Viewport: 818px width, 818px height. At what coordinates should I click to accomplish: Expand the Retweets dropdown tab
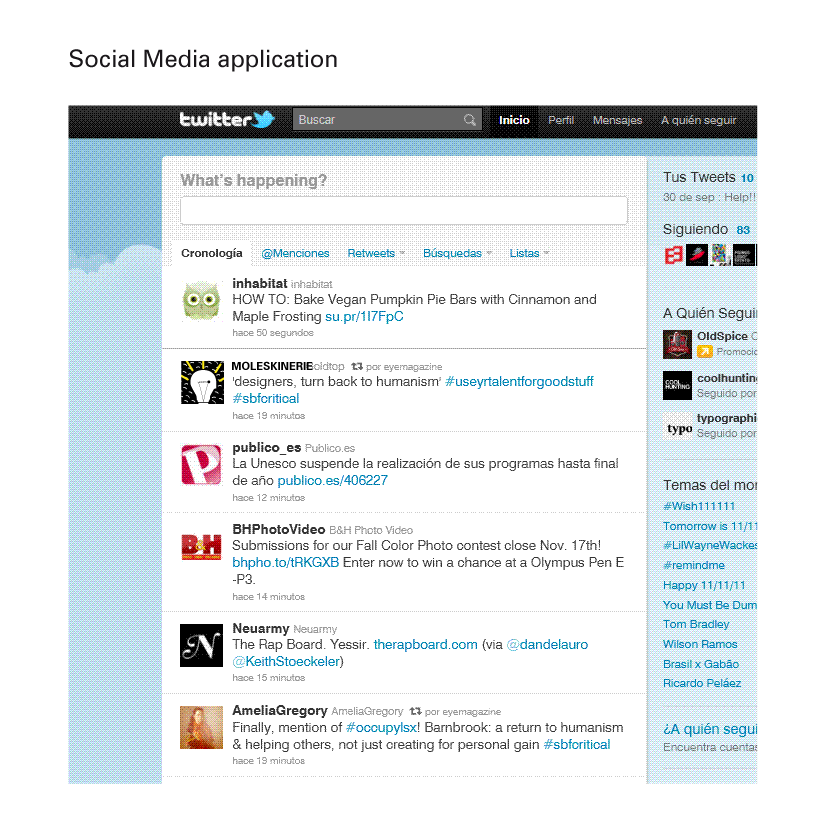375,254
